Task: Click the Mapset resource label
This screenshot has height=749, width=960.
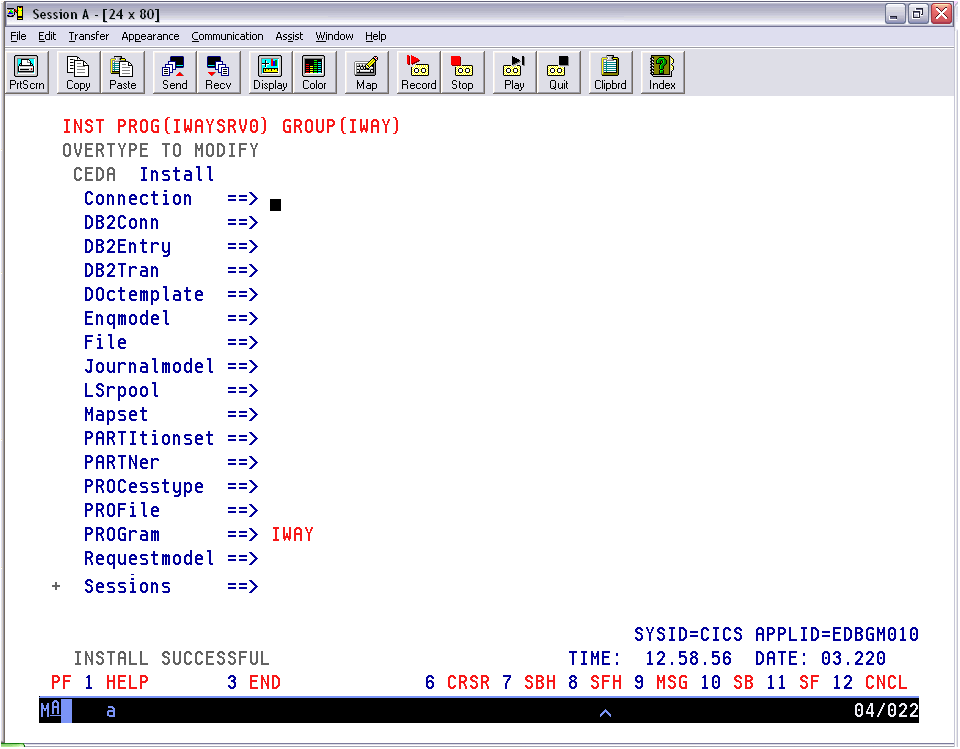Action: click(116, 415)
